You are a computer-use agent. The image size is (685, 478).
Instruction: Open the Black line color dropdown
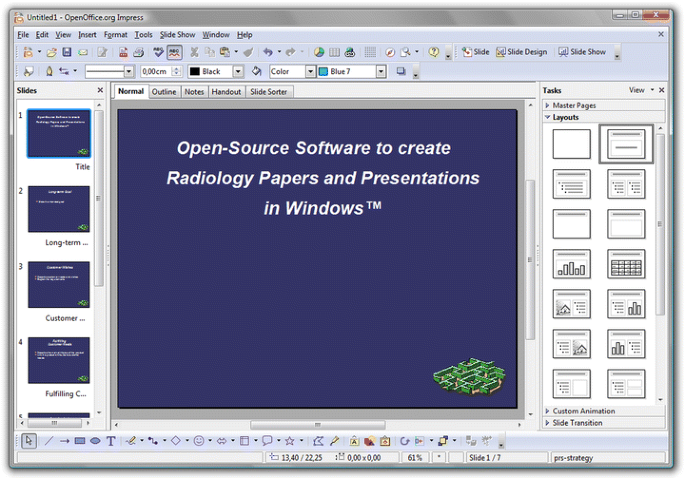(238, 71)
